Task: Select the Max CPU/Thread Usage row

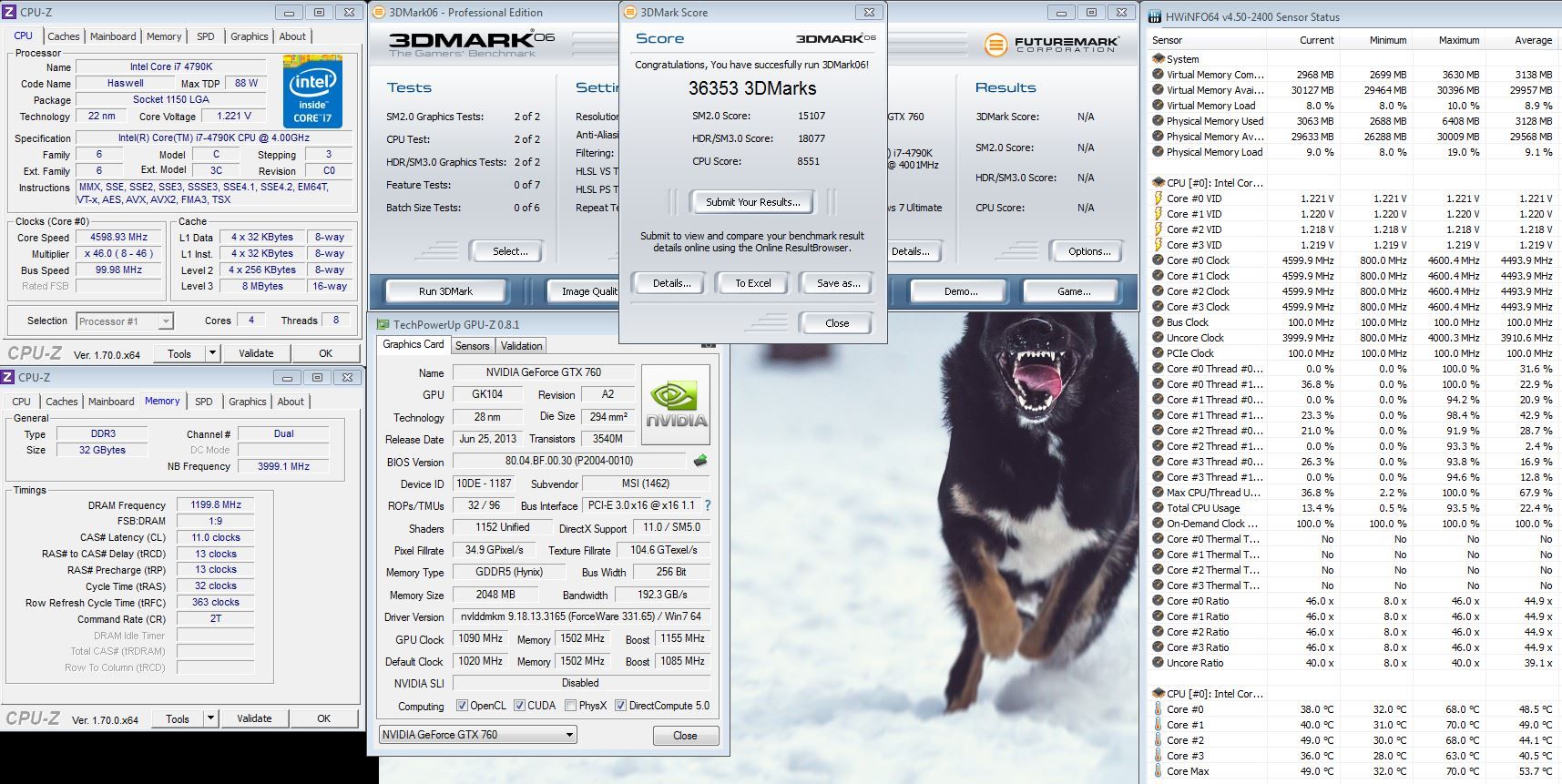Action: 1353,493
